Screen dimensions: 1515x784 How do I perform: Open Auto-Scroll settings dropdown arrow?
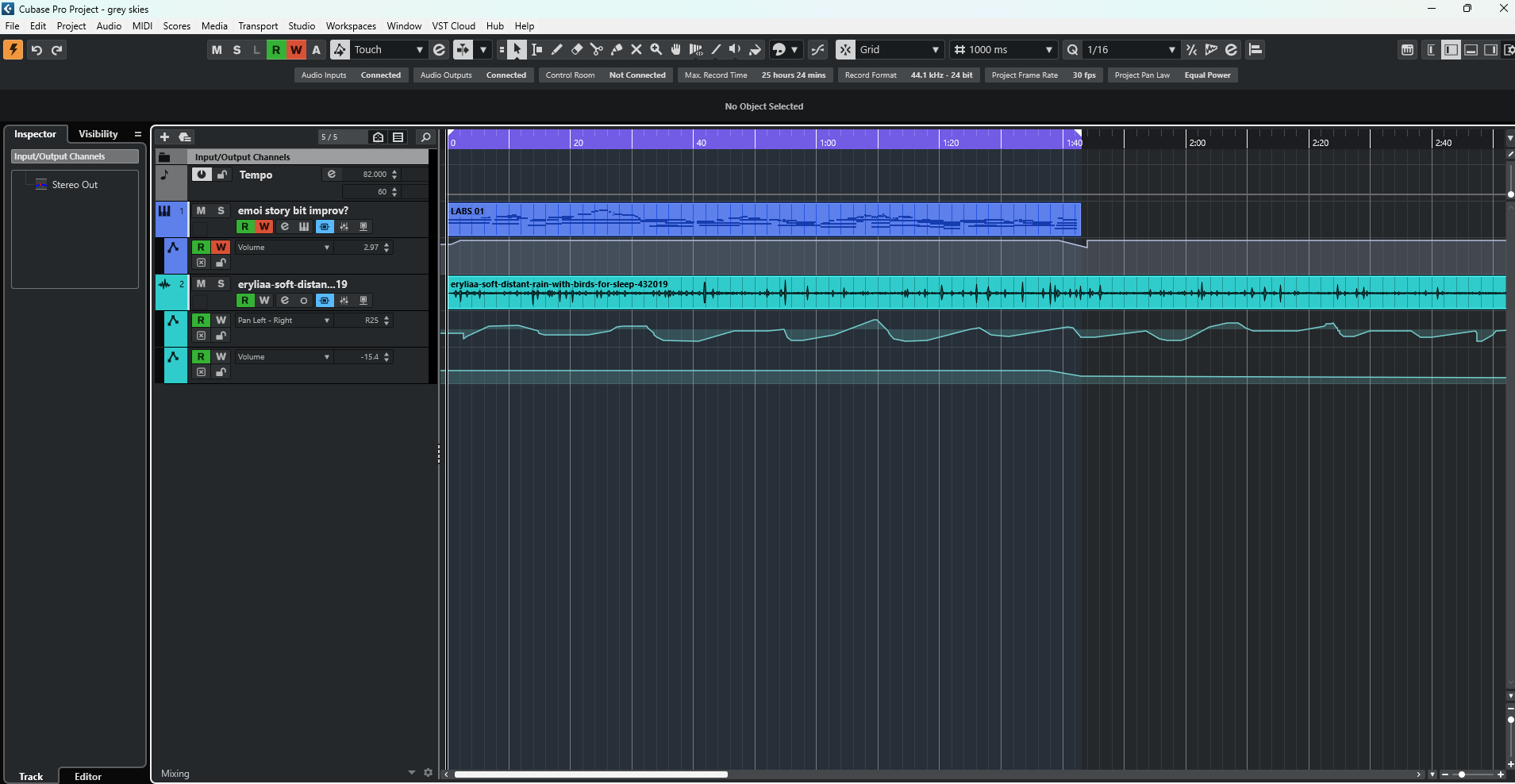tap(483, 49)
